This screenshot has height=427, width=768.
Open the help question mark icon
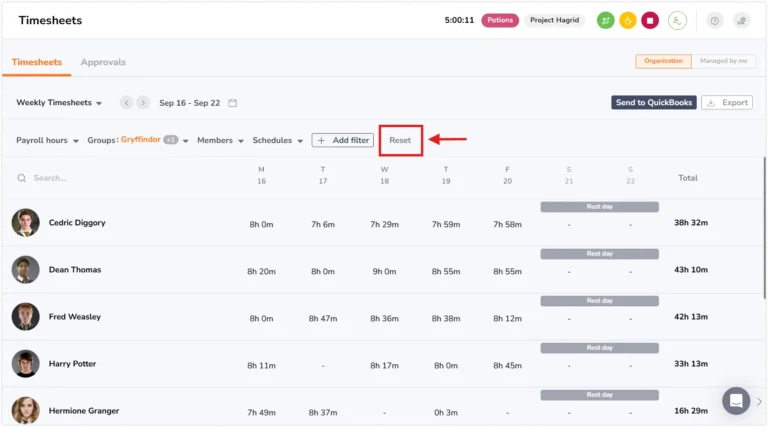click(715, 21)
